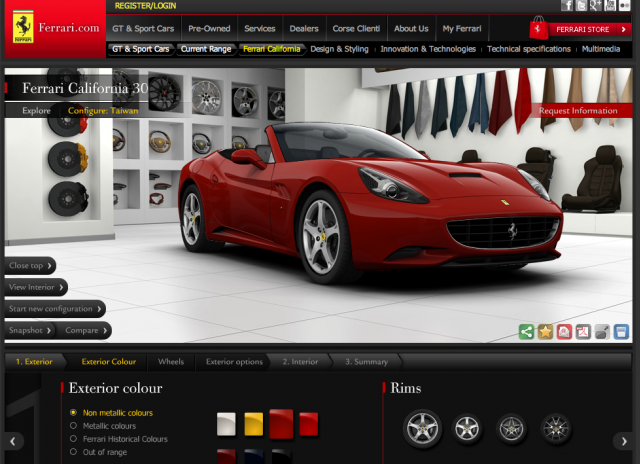Select the Exterior Colour sub-tab

click(x=109, y=362)
